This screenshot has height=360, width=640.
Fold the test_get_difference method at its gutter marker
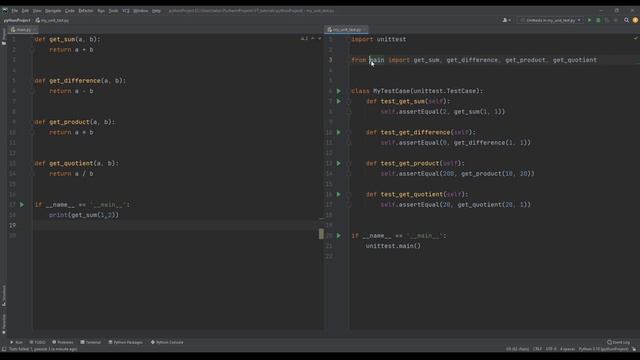point(349,132)
